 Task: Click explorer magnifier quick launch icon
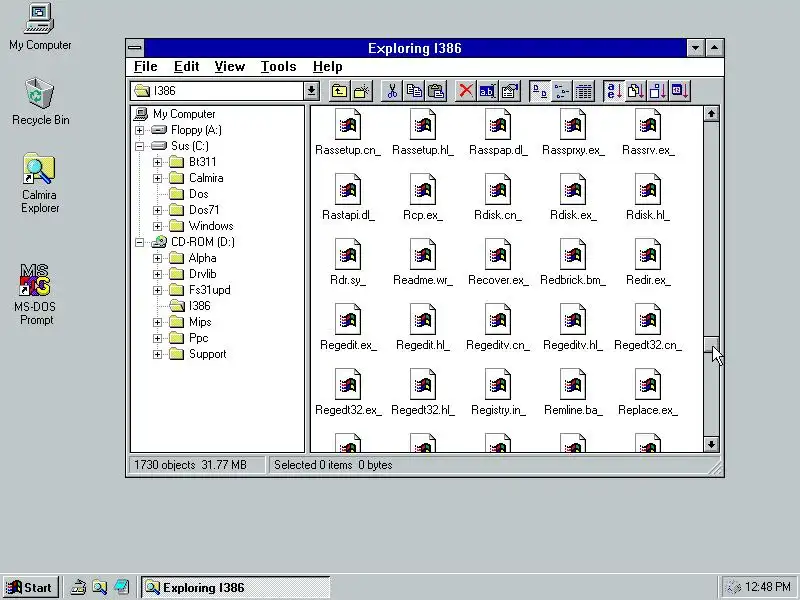pyautogui.click(x=99, y=587)
